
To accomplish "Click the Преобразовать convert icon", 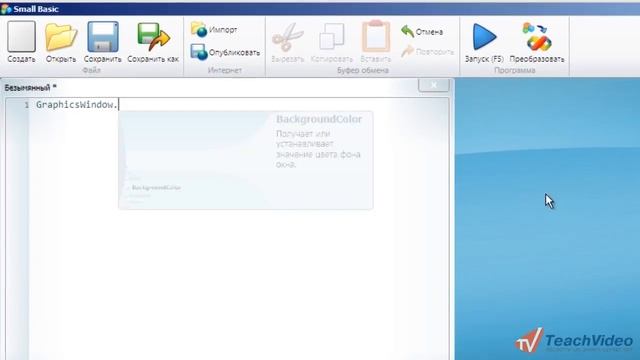I will click(537, 42).
